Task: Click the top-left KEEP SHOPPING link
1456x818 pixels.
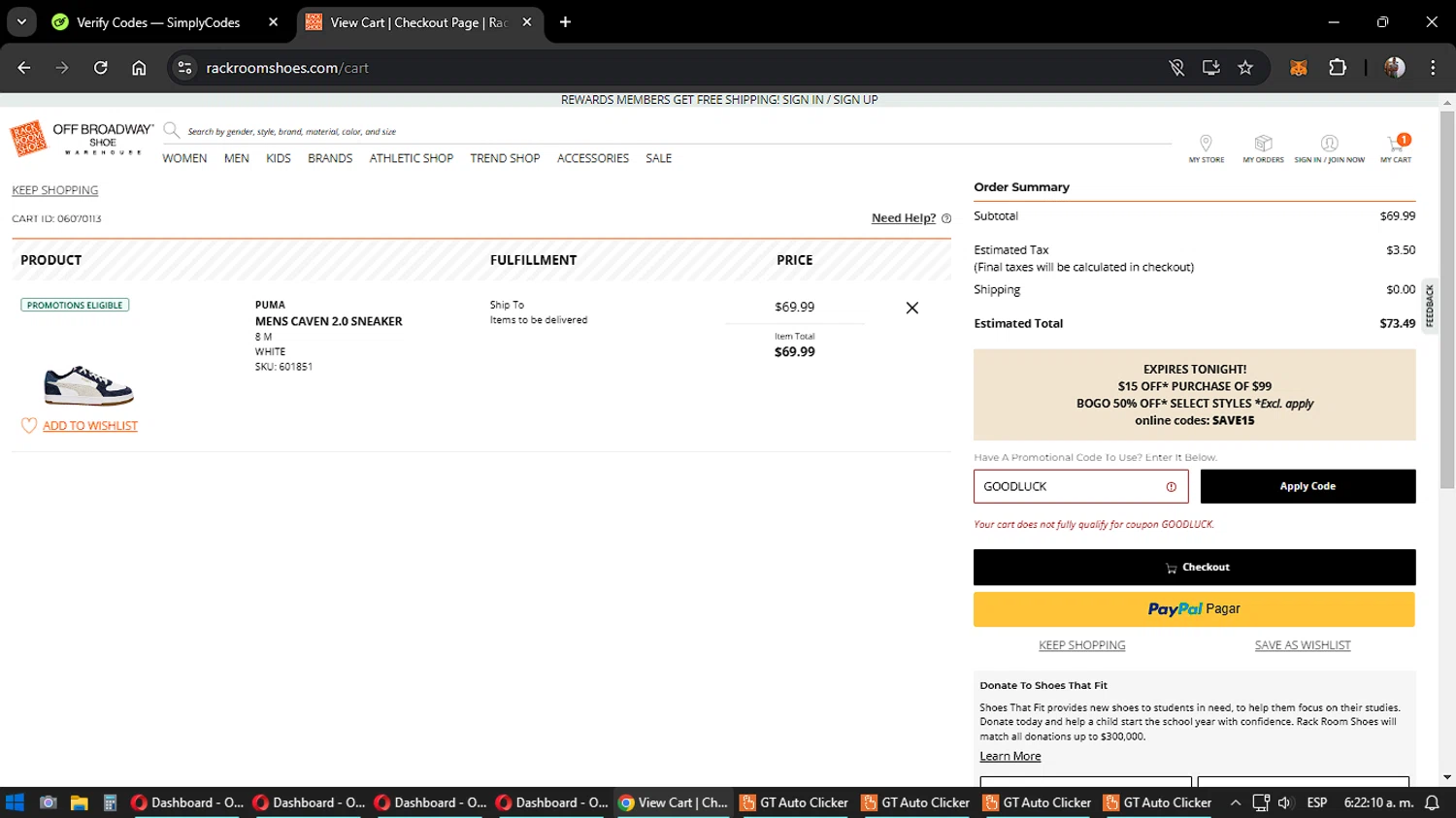Action: pyautogui.click(x=55, y=190)
